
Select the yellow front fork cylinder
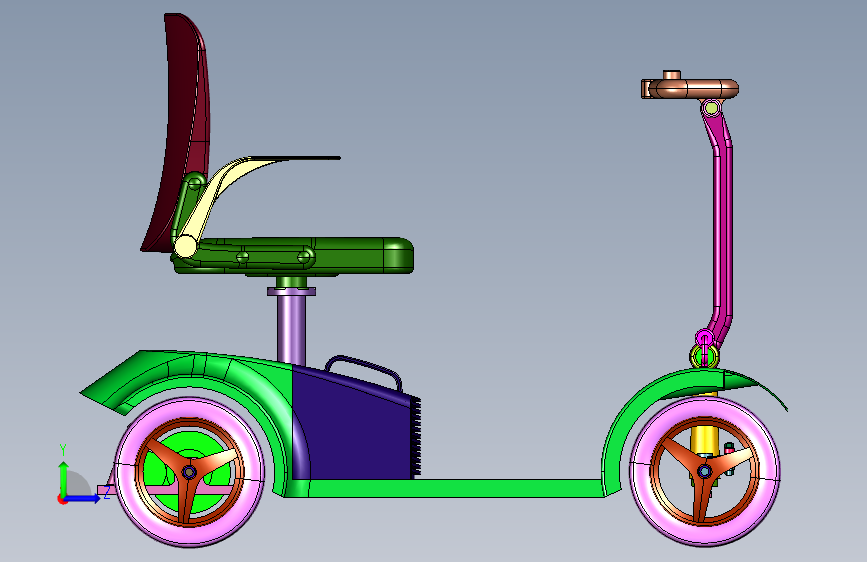tap(704, 437)
